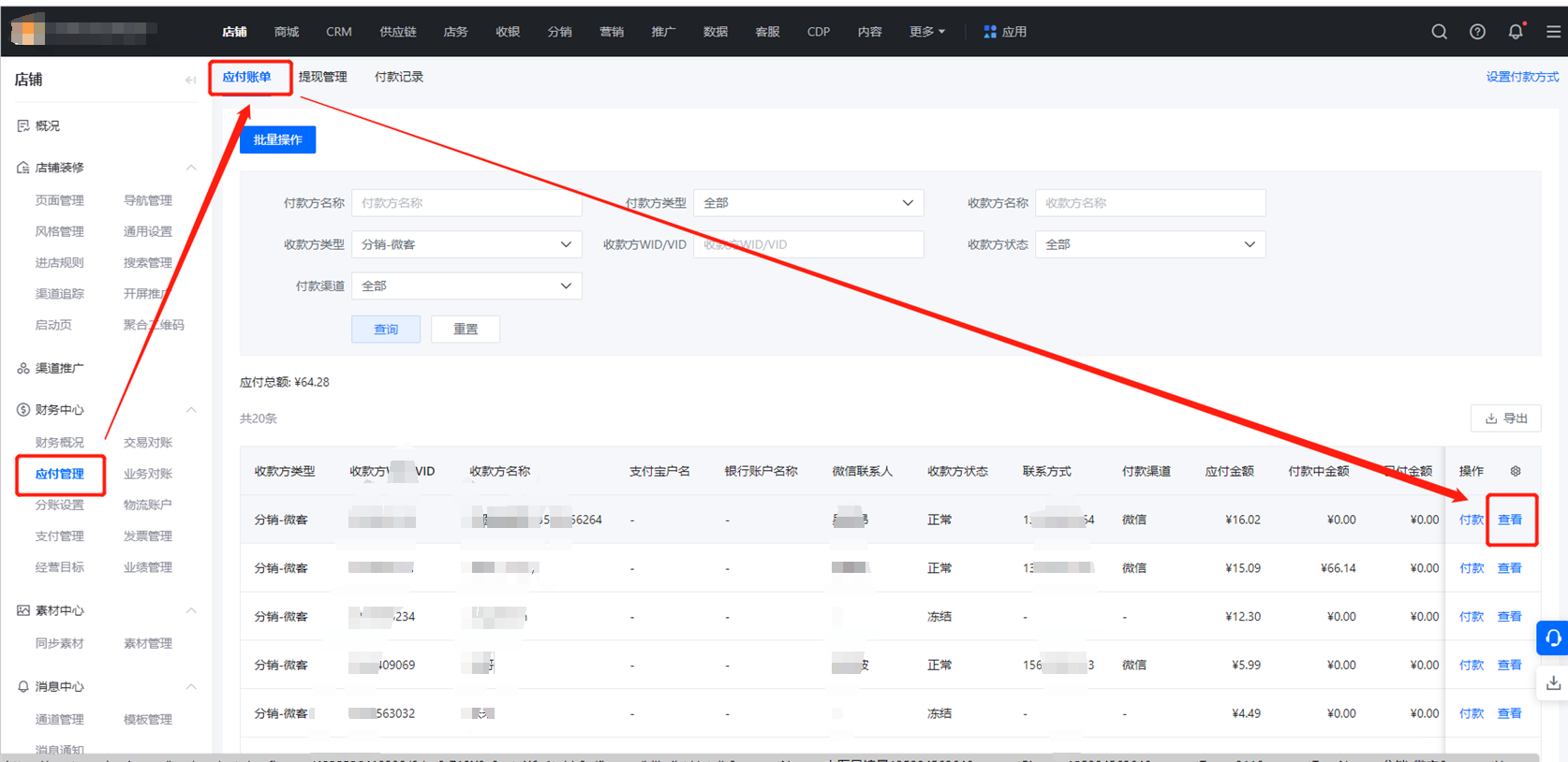
Task: Focus the 收款方WID/VID input field
Action: 808,244
